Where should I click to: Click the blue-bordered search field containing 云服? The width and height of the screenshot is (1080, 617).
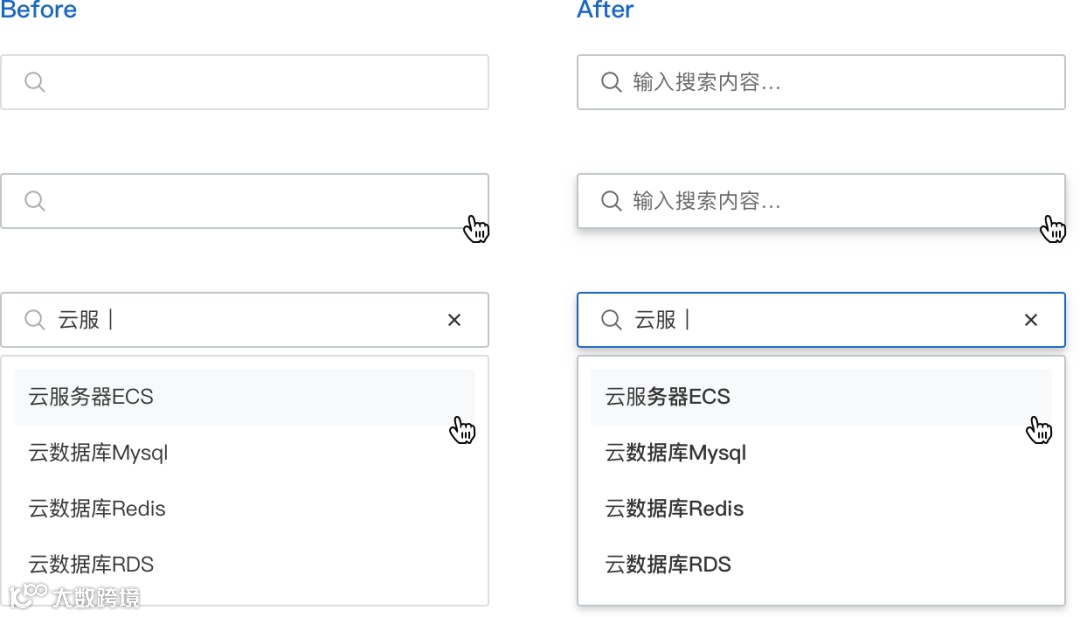coord(850,320)
